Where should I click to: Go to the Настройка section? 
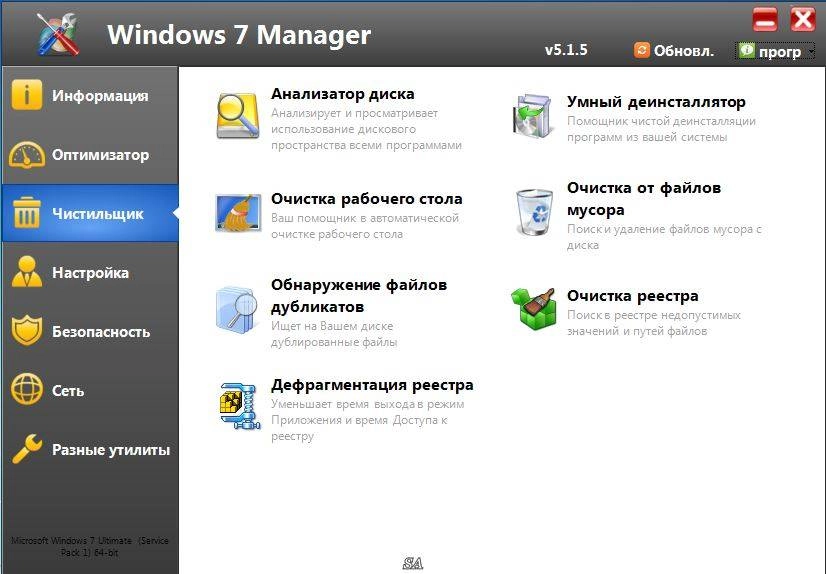click(x=90, y=272)
